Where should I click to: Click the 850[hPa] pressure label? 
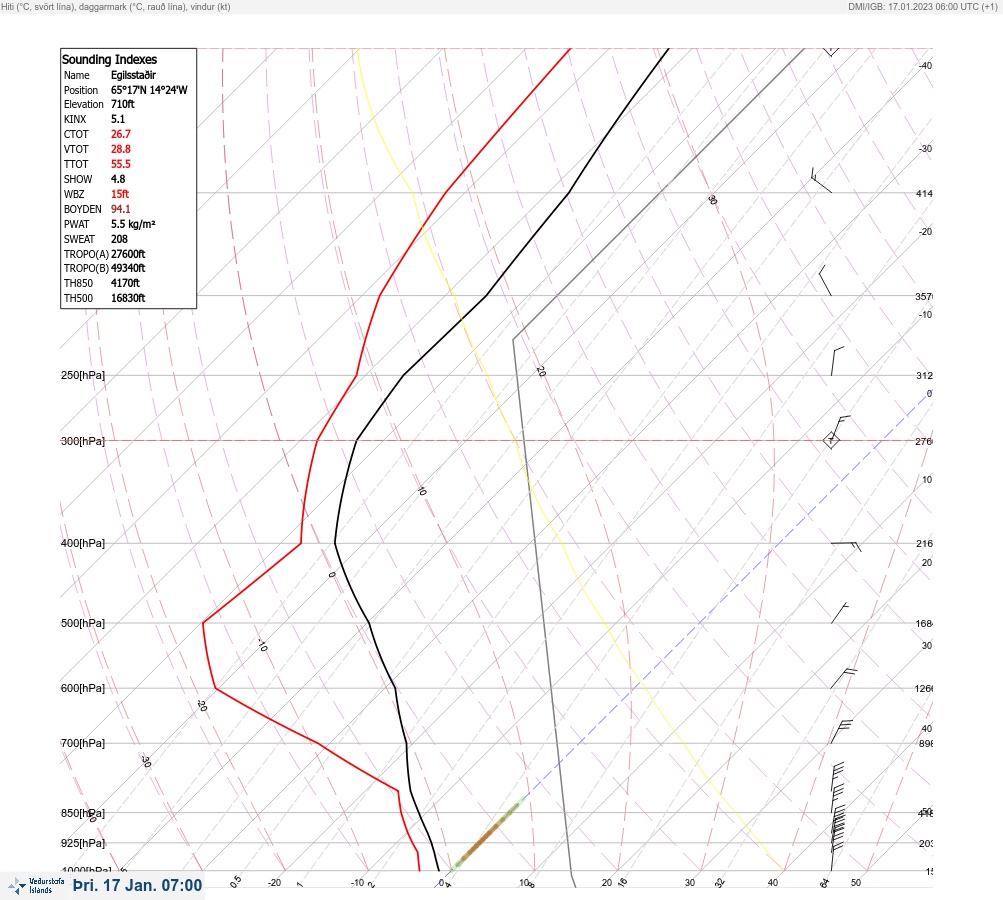pos(83,813)
